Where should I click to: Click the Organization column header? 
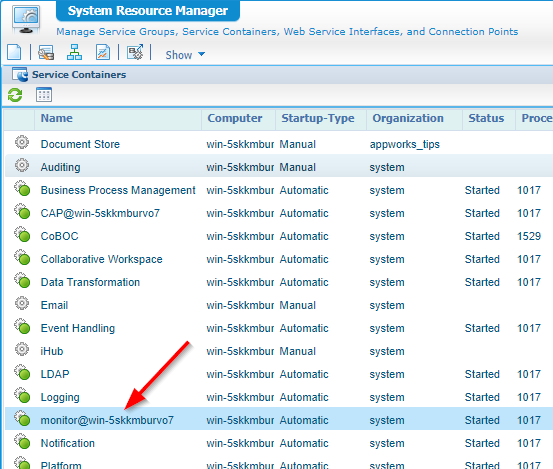pos(408,118)
